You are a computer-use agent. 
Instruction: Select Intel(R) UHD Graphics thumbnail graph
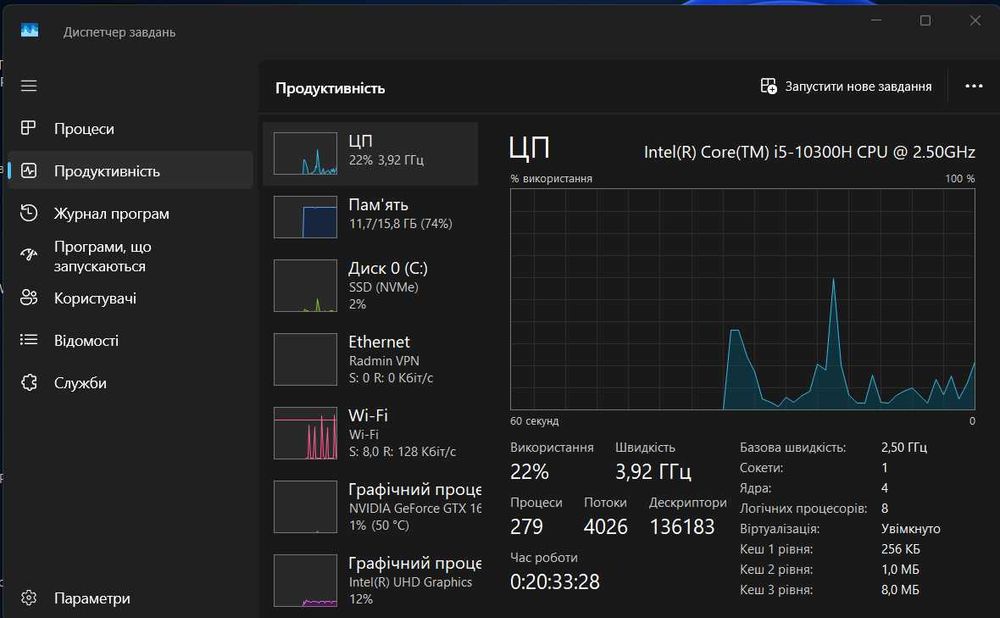point(305,580)
